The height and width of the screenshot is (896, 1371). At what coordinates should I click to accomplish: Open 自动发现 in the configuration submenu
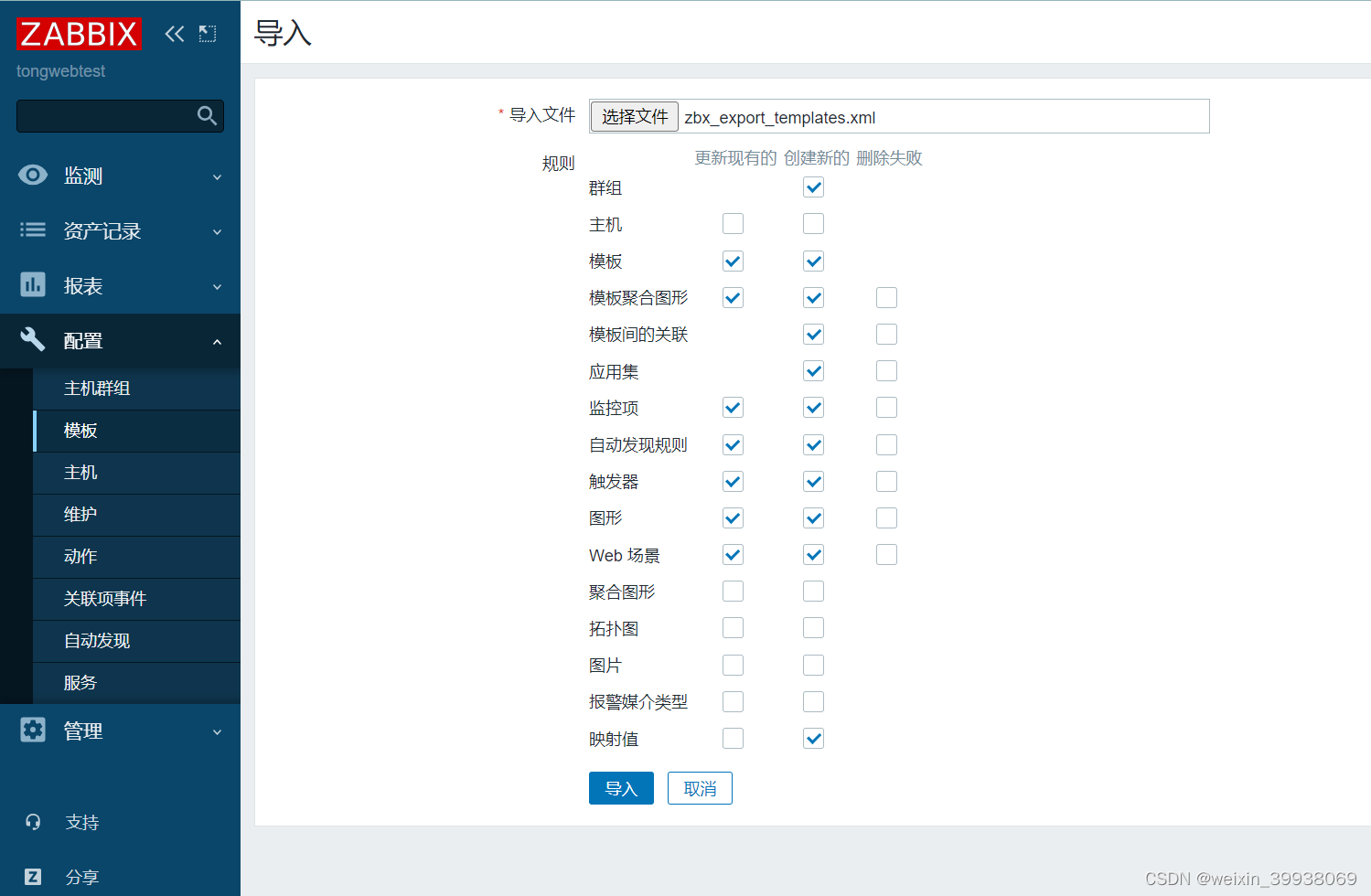[136, 641]
